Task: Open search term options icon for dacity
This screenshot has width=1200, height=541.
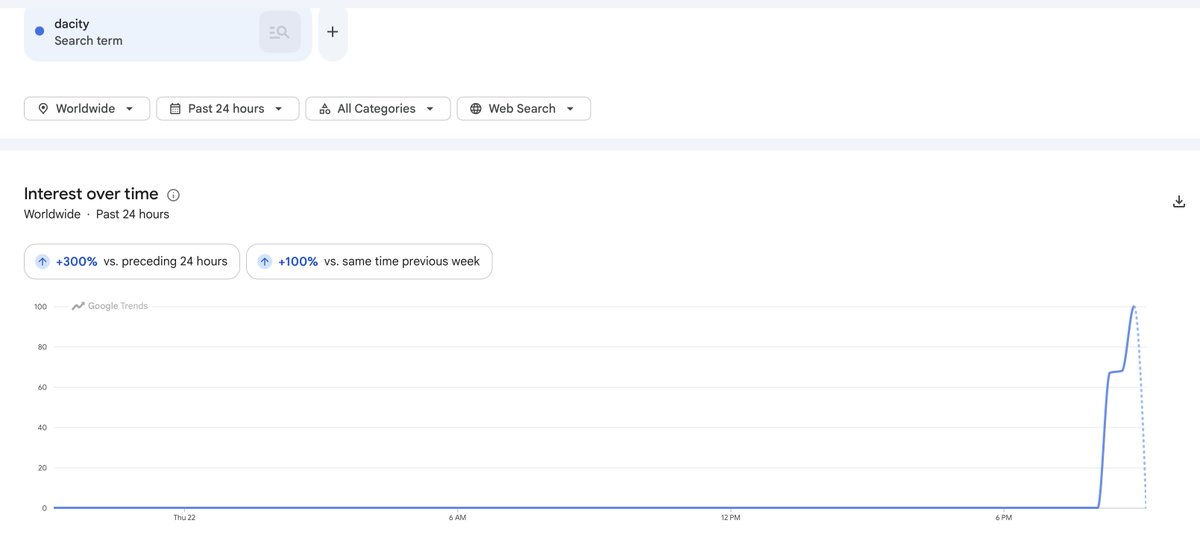Action: (280, 32)
